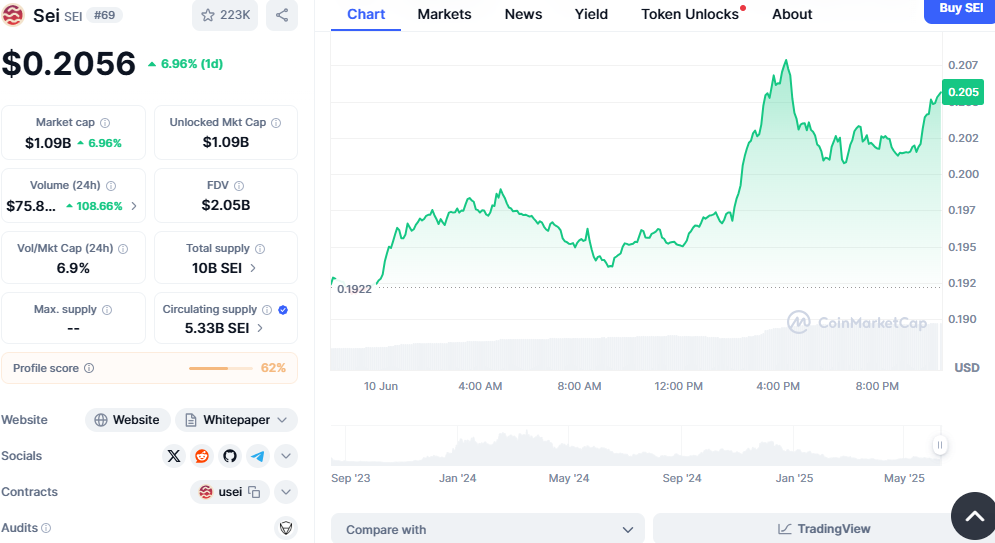The image size is (995, 543).
Task: Expand more socials dropdown arrow
Action: (x=286, y=456)
